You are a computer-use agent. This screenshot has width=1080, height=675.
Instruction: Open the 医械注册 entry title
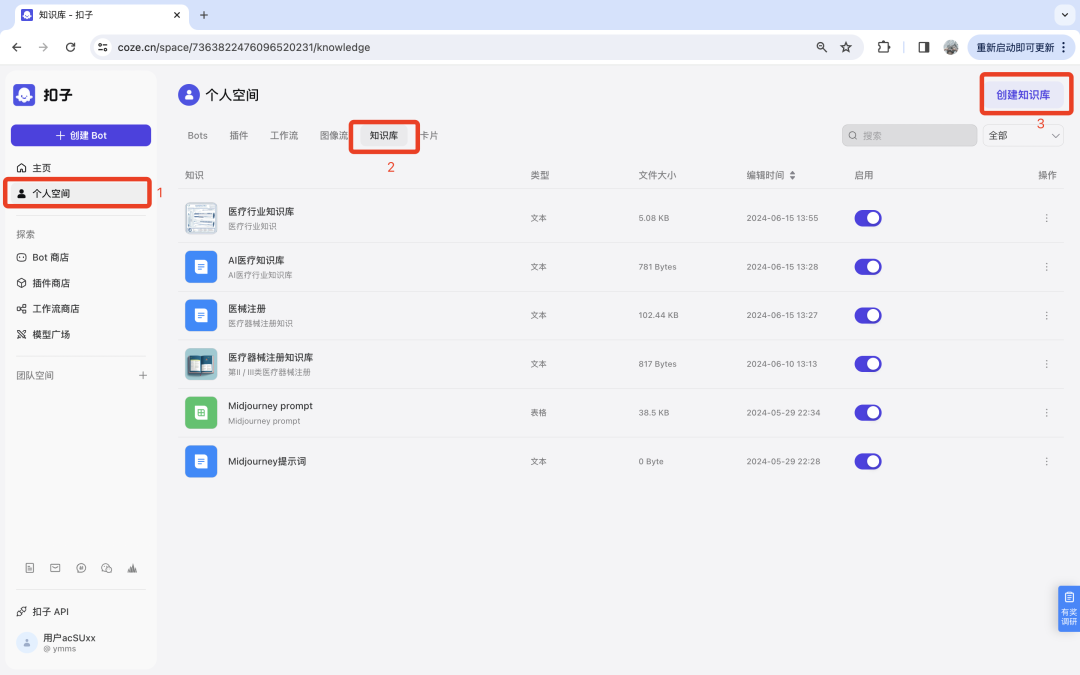coord(247,309)
